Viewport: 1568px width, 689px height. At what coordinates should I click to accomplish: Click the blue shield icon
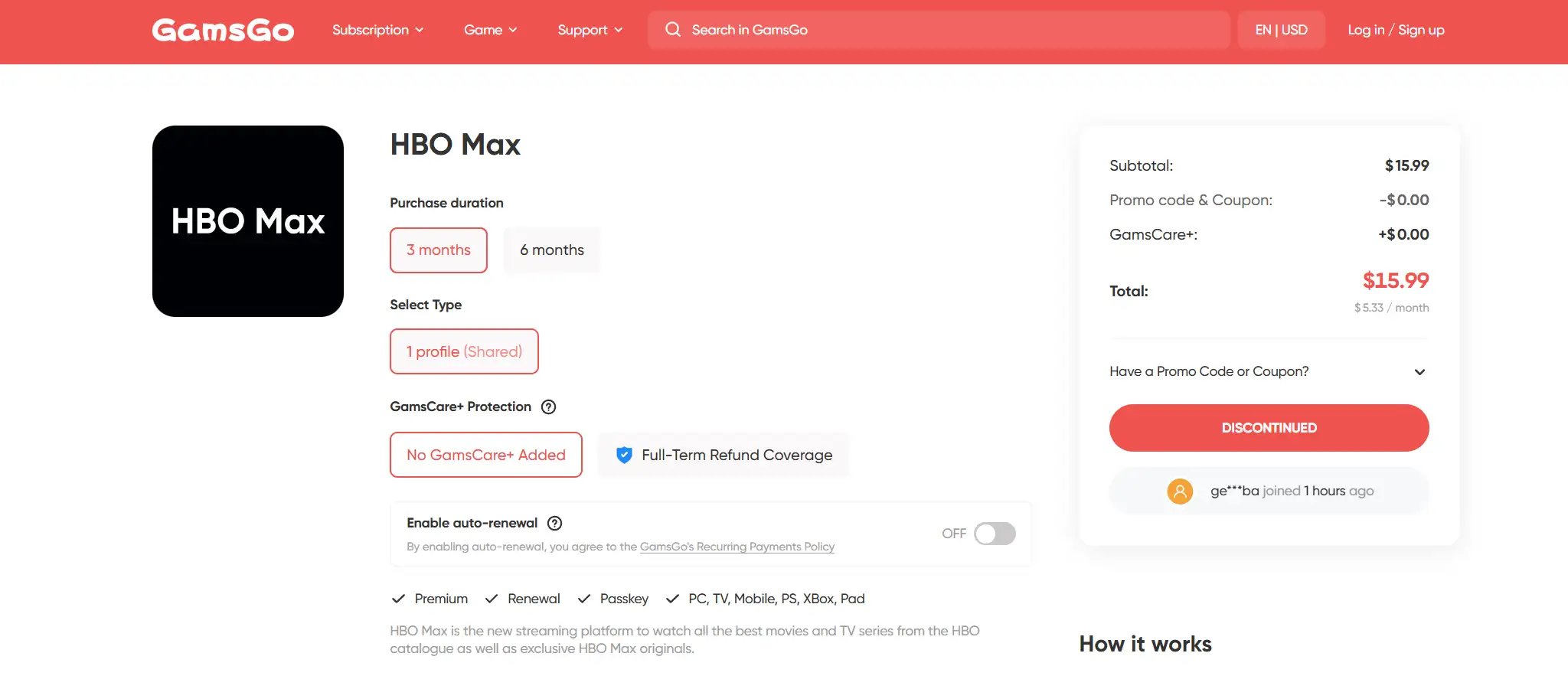coord(624,455)
